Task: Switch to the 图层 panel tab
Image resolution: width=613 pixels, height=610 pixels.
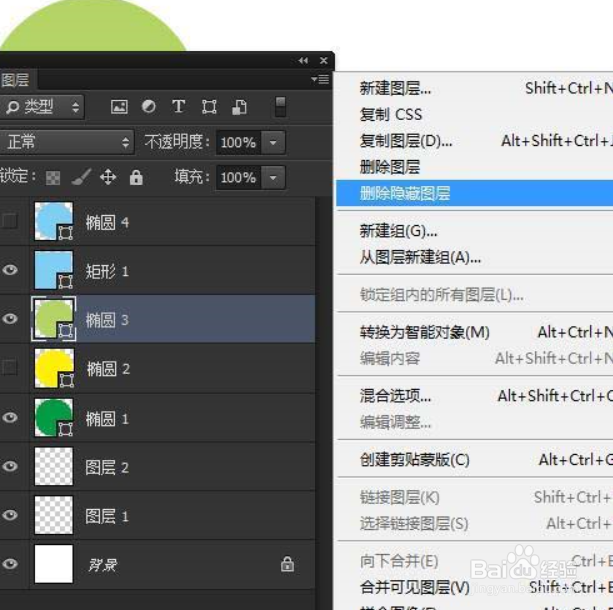Action: tap(16, 80)
